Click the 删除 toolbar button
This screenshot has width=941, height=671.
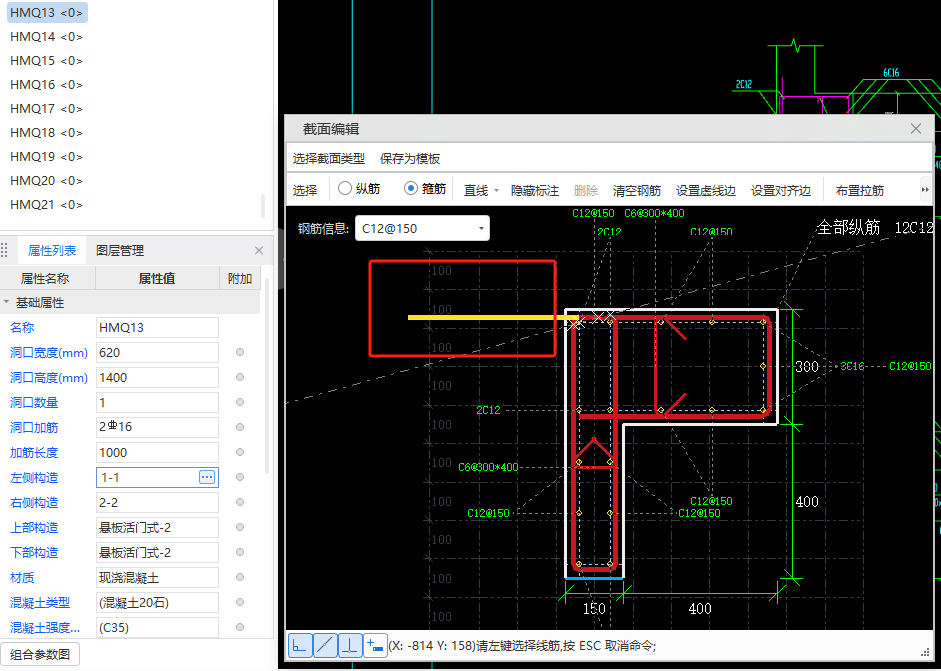586,190
